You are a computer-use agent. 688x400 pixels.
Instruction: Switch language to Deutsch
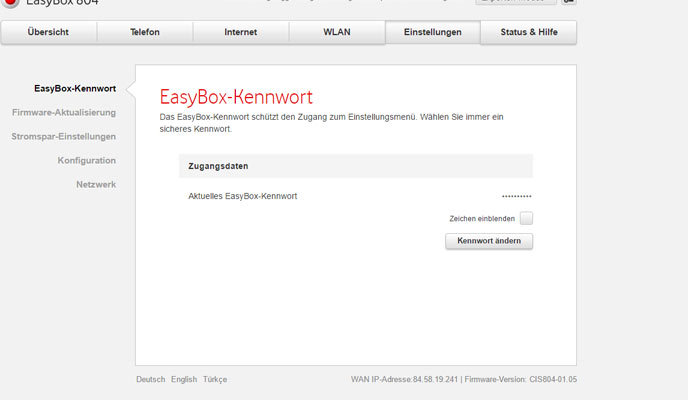tap(150, 380)
